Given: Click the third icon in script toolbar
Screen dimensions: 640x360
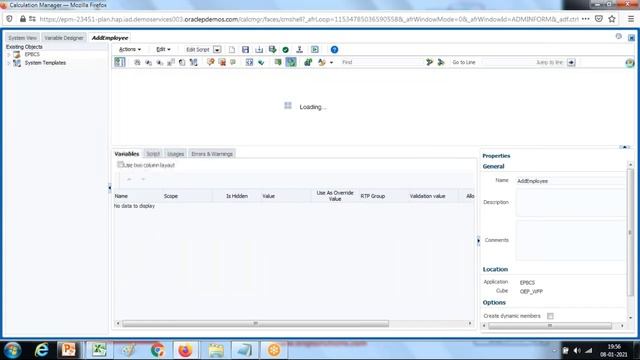Looking at the screenshot, I should point(149,62).
